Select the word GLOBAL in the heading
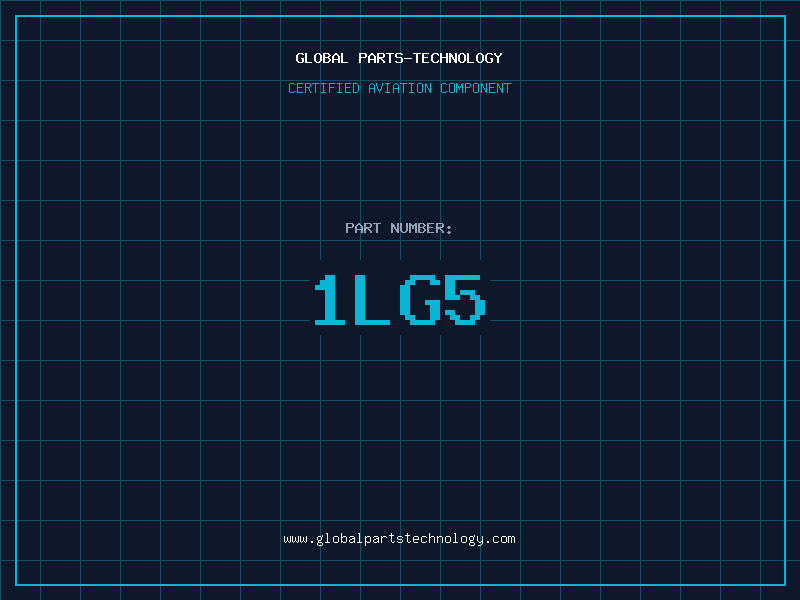The width and height of the screenshot is (800, 600). point(322,58)
